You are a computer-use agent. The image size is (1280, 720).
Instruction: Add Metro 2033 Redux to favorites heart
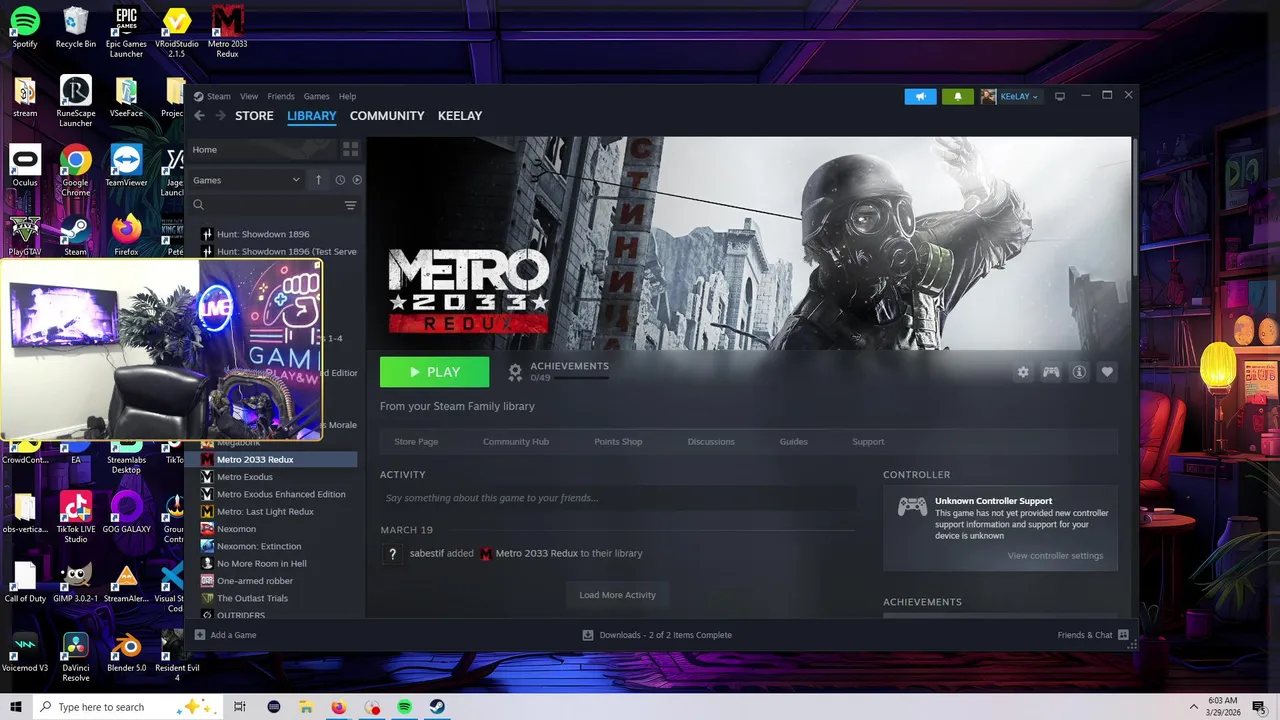pyautogui.click(x=1107, y=372)
